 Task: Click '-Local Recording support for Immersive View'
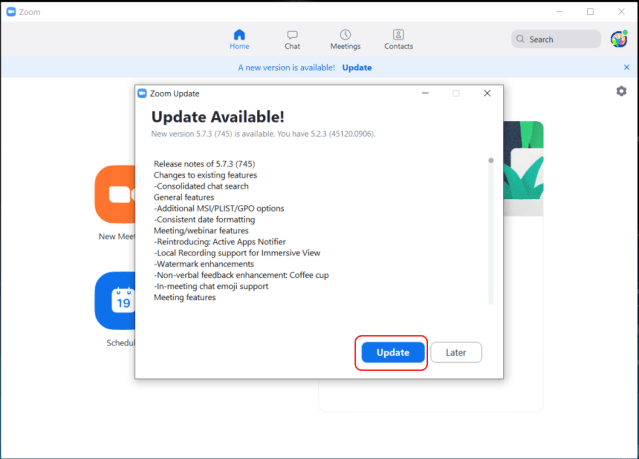237,253
